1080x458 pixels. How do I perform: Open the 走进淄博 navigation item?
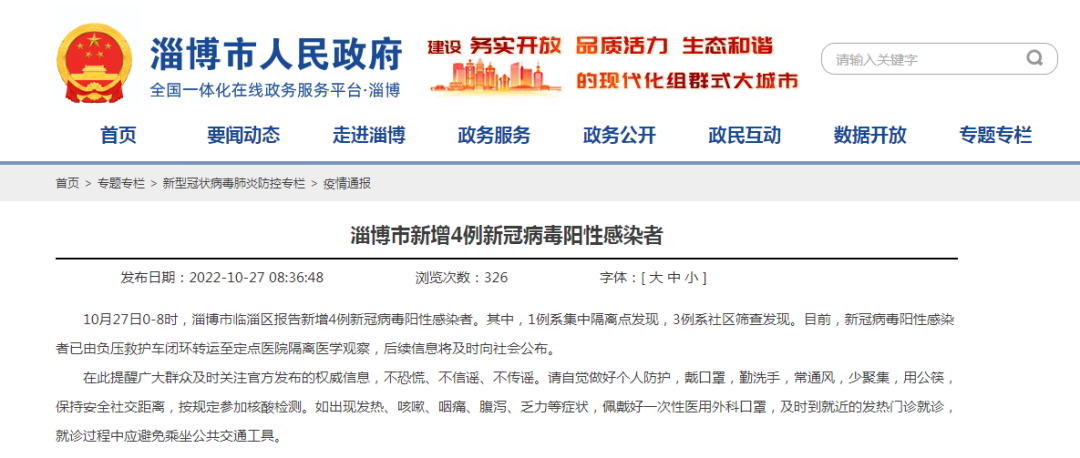369,135
